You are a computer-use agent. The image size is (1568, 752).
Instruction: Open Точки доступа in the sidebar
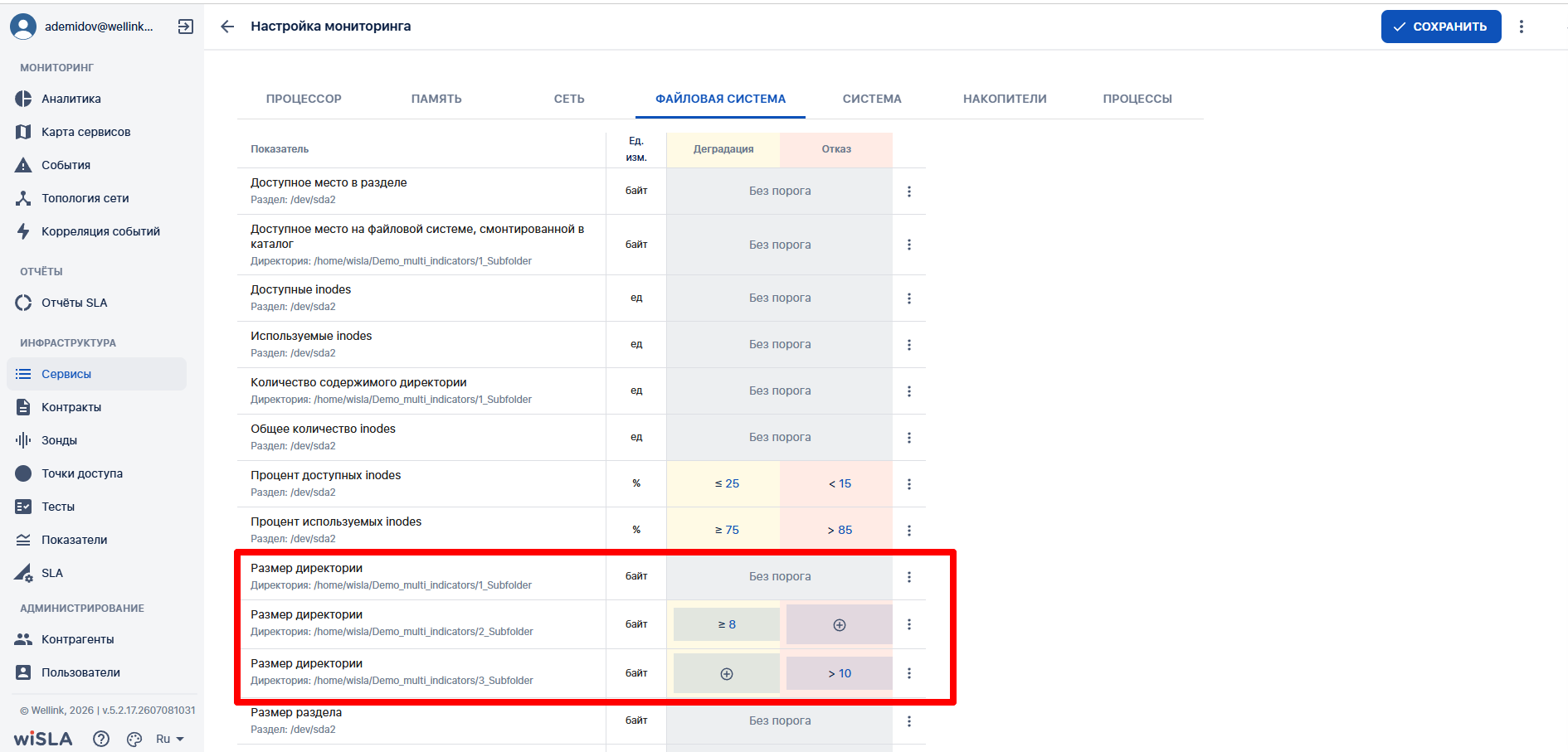(x=96, y=473)
